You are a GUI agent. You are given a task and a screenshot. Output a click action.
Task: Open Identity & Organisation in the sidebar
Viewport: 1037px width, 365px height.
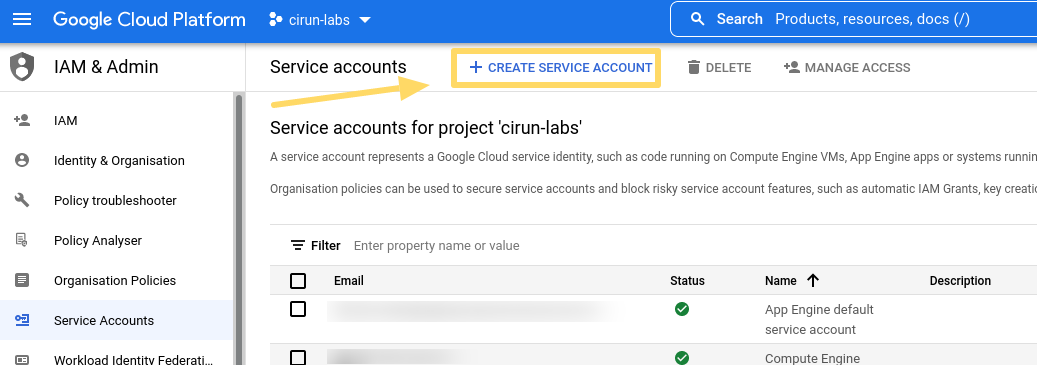click(x=119, y=161)
